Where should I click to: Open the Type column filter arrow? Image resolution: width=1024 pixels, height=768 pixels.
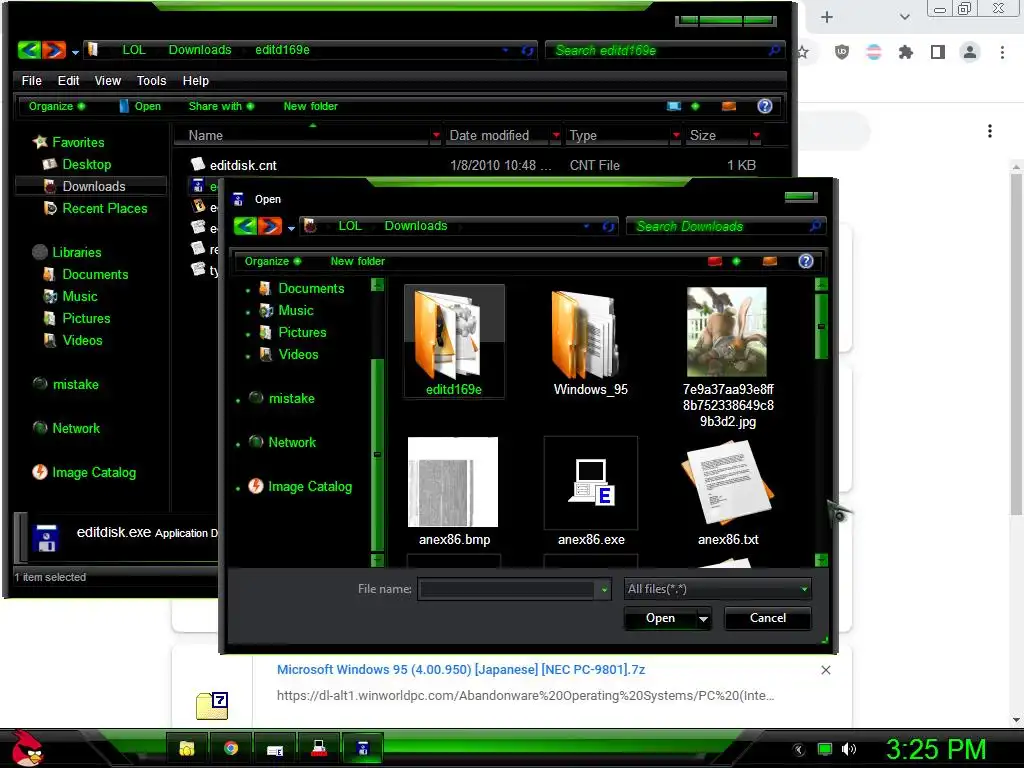pyautogui.click(x=676, y=135)
